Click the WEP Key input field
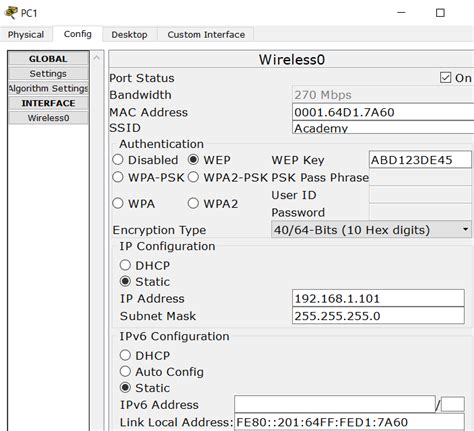Screen dimensions: 474x431 [420, 160]
